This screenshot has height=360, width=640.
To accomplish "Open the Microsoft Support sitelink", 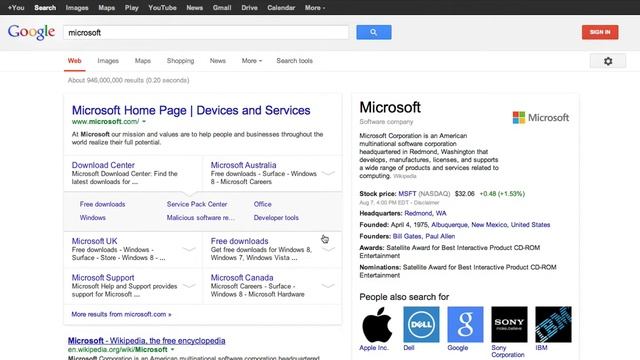I will [103, 278].
